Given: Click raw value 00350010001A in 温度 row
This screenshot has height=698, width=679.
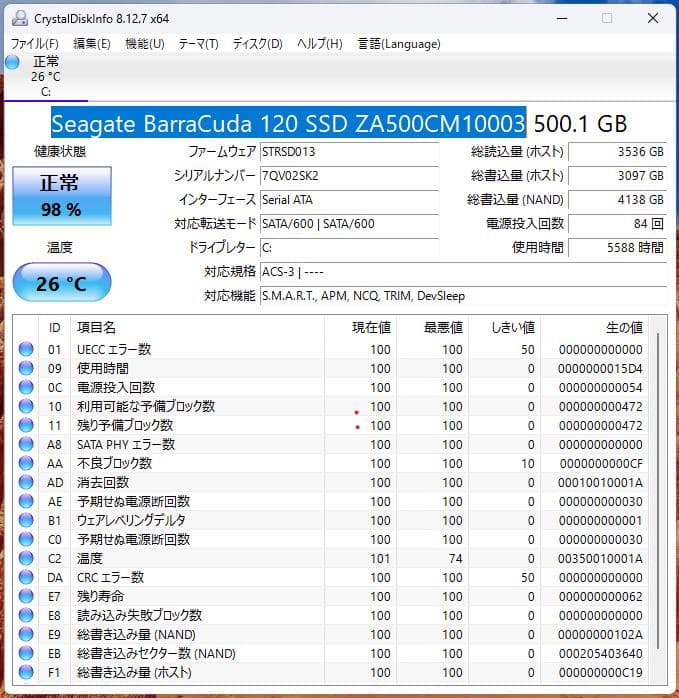Looking at the screenshot, I should point(600,559).
